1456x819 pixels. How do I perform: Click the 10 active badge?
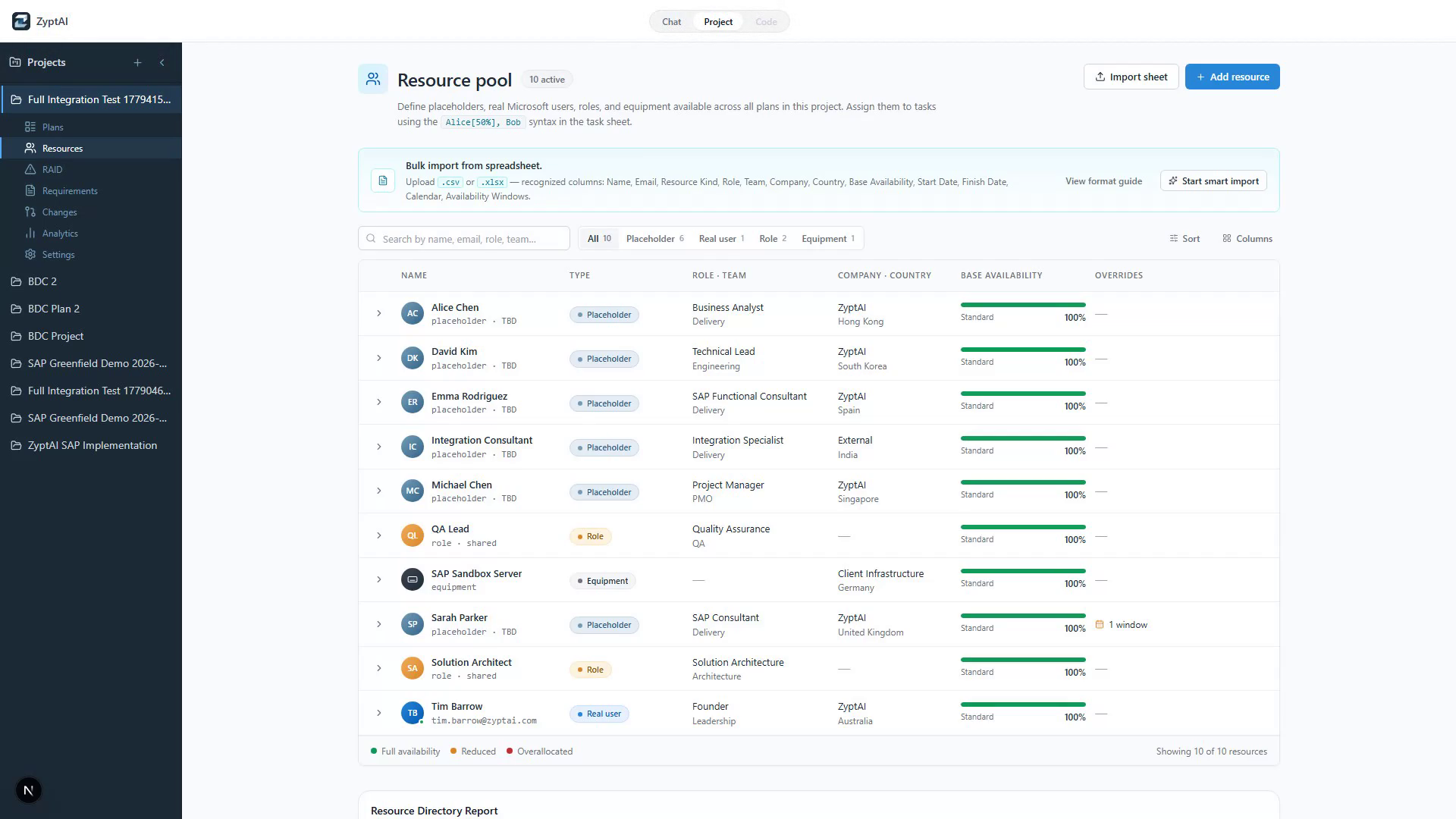[x=547, y=80]
